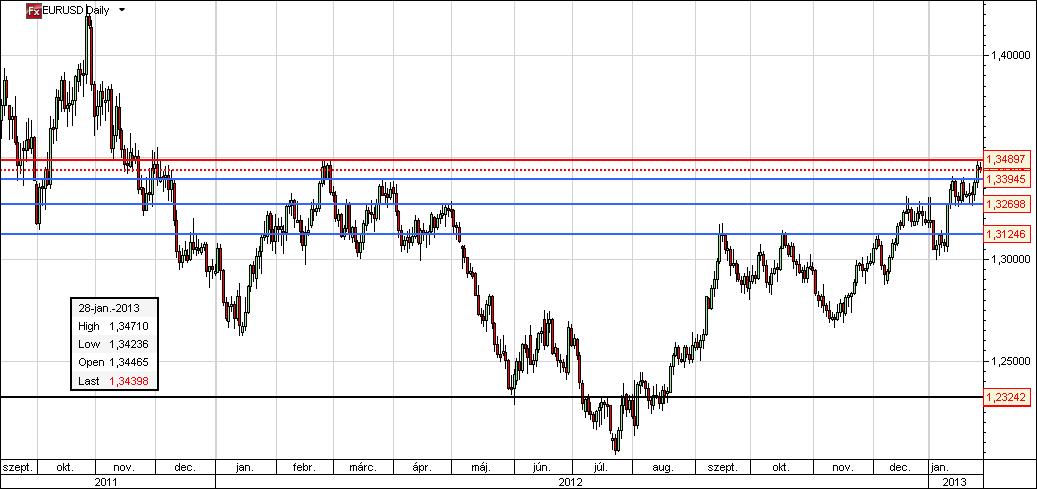This screenshot has width=1037, height=489.
Task: Click the 2012 year label on time axis
Action: click(x=572, y=482)
